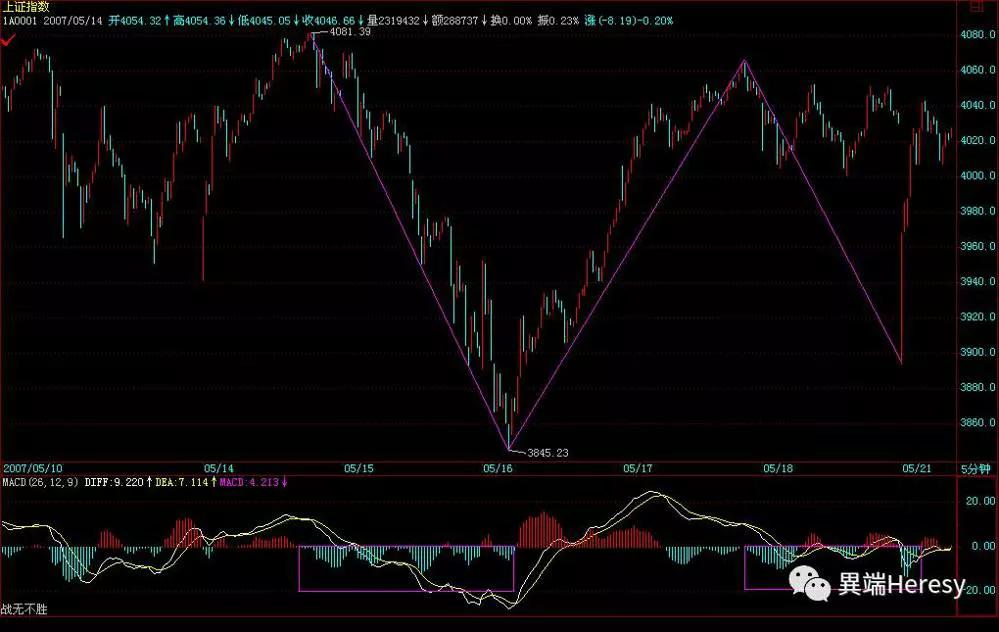
Task: Click the 4000.00 price axis label
Action: (x=978, y=175)
